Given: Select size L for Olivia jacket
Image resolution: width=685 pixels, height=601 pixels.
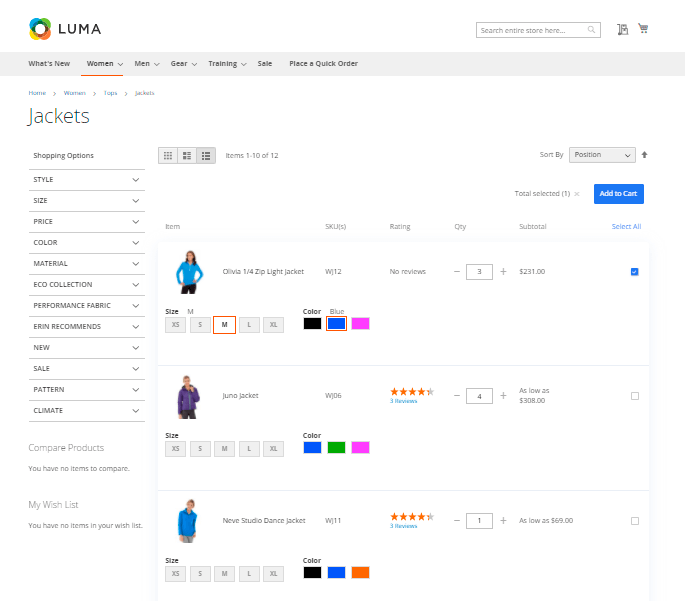Looking at the screenshot, I should pyautogui.click(x=249, y=325).
